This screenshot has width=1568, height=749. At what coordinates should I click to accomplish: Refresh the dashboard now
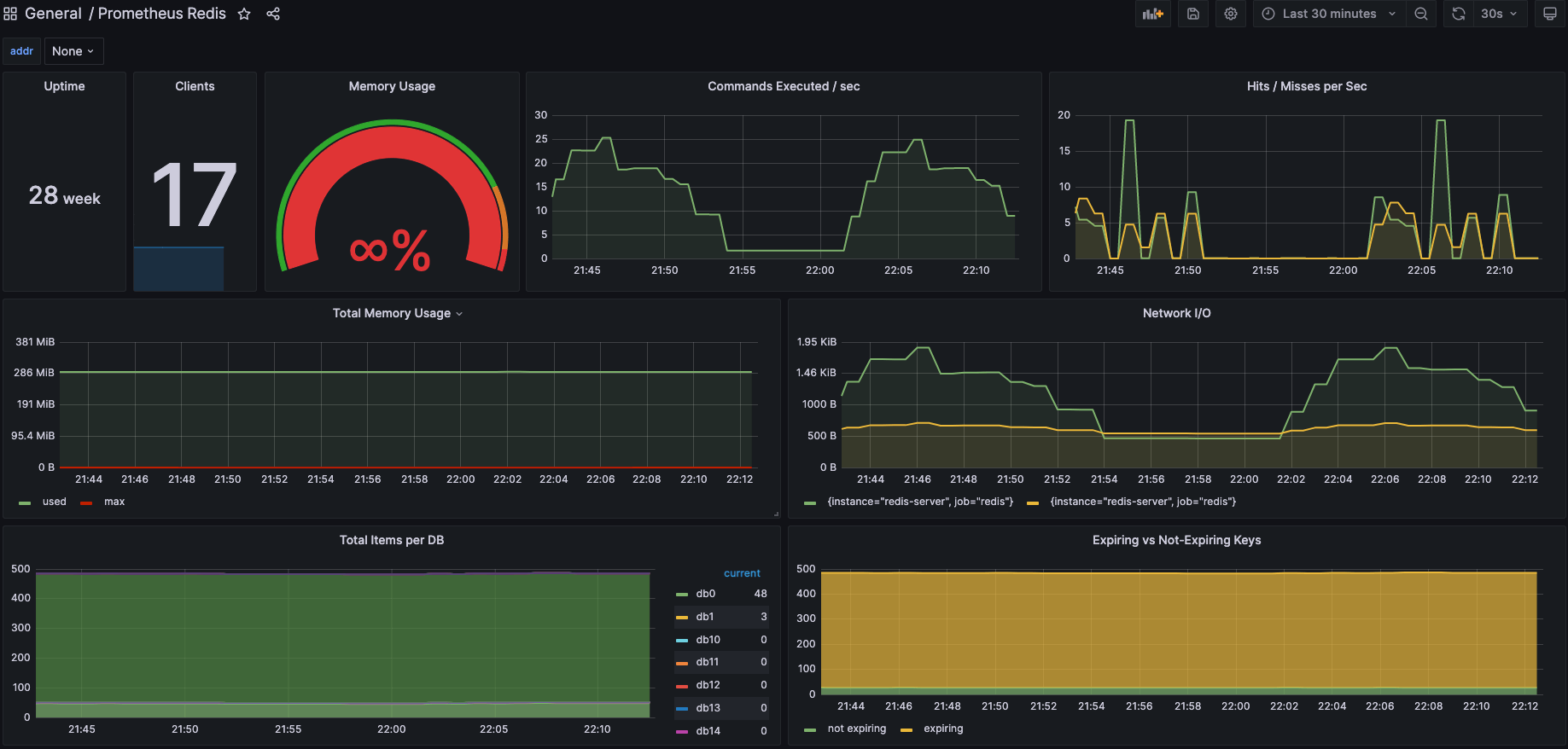1459,14
